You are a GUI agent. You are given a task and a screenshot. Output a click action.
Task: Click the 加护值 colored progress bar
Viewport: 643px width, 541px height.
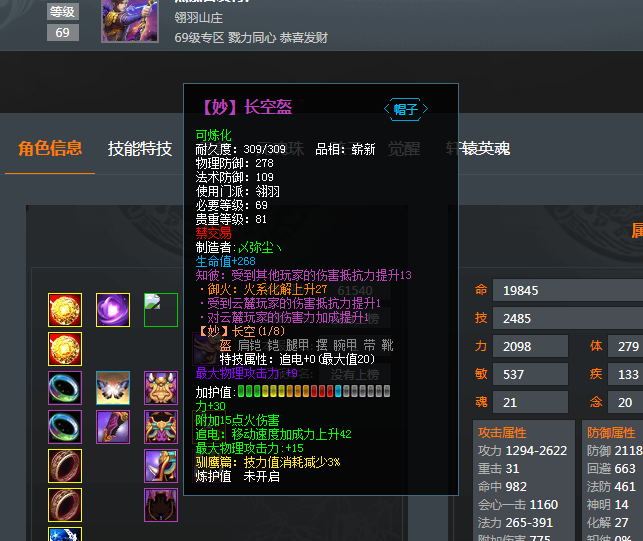coord(314,391)
